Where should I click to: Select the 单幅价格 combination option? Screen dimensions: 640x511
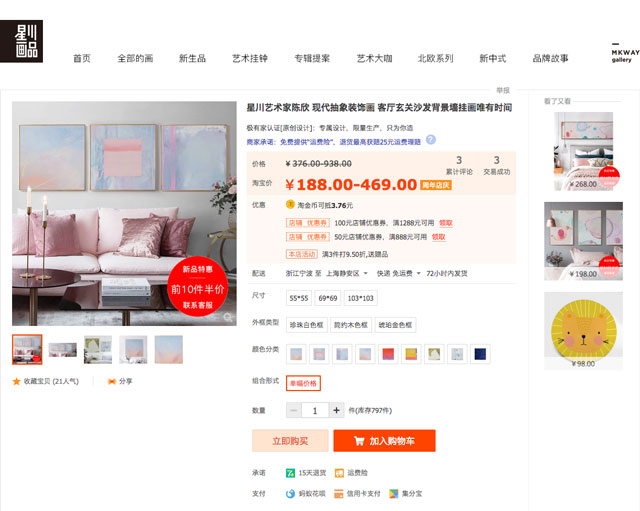[303, 383]
